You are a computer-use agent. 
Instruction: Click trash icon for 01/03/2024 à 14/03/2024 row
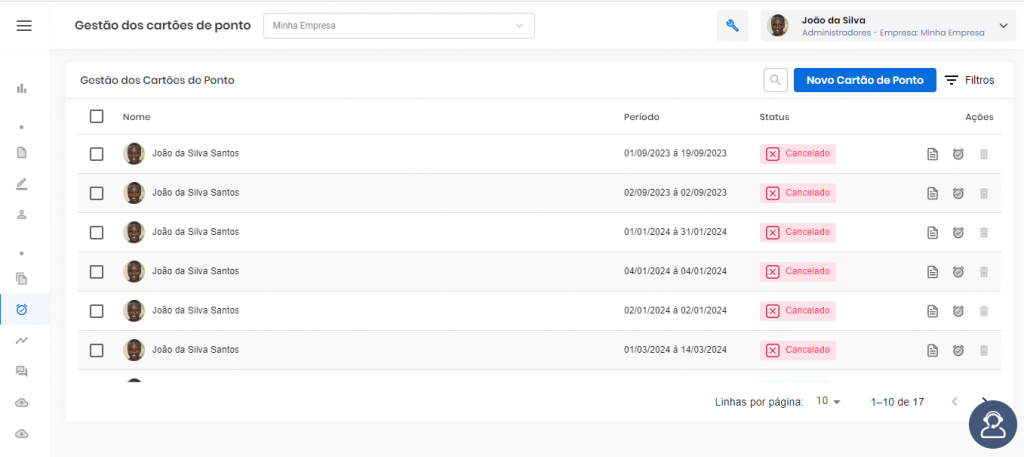(984, 351)
